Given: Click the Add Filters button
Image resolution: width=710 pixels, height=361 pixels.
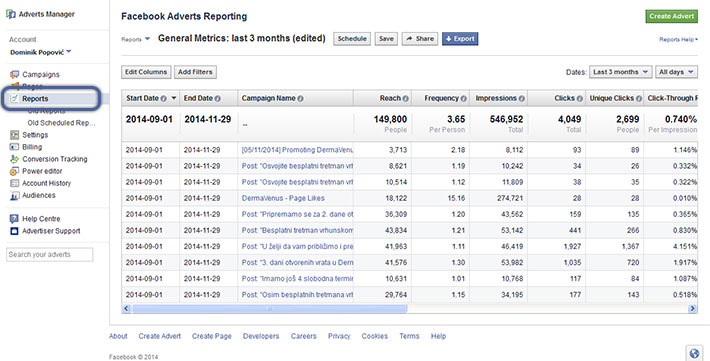Looking at the screenshot, I should [195, 72].
